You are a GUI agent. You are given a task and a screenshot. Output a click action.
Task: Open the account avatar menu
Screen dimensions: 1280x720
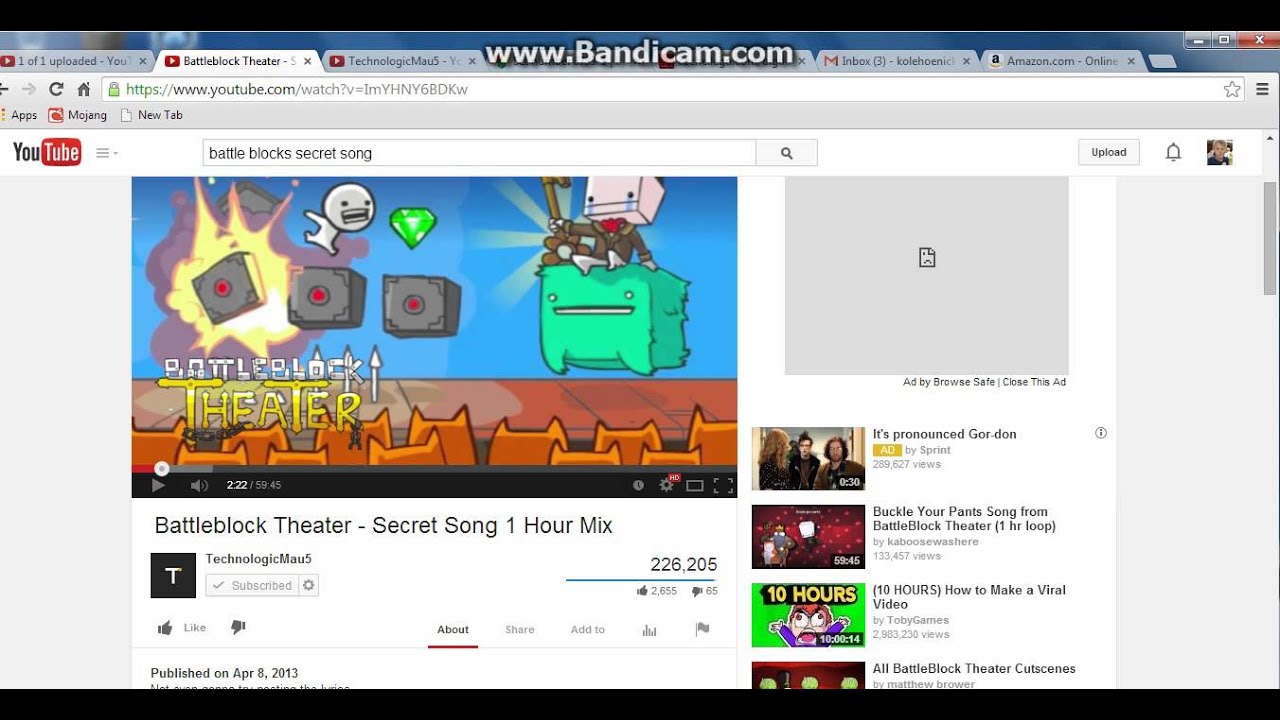1220,152
